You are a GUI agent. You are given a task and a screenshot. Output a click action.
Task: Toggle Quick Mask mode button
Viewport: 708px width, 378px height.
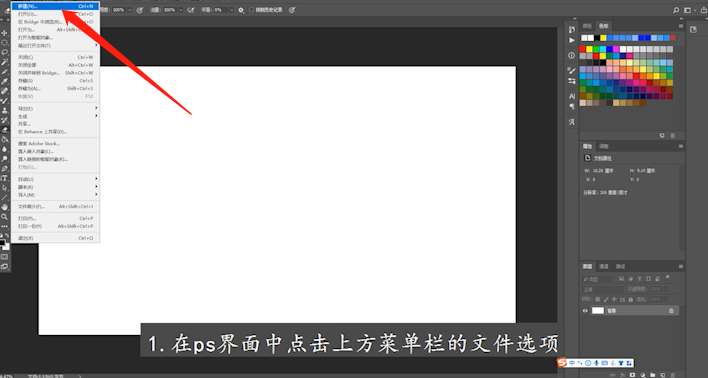[5, 256]
